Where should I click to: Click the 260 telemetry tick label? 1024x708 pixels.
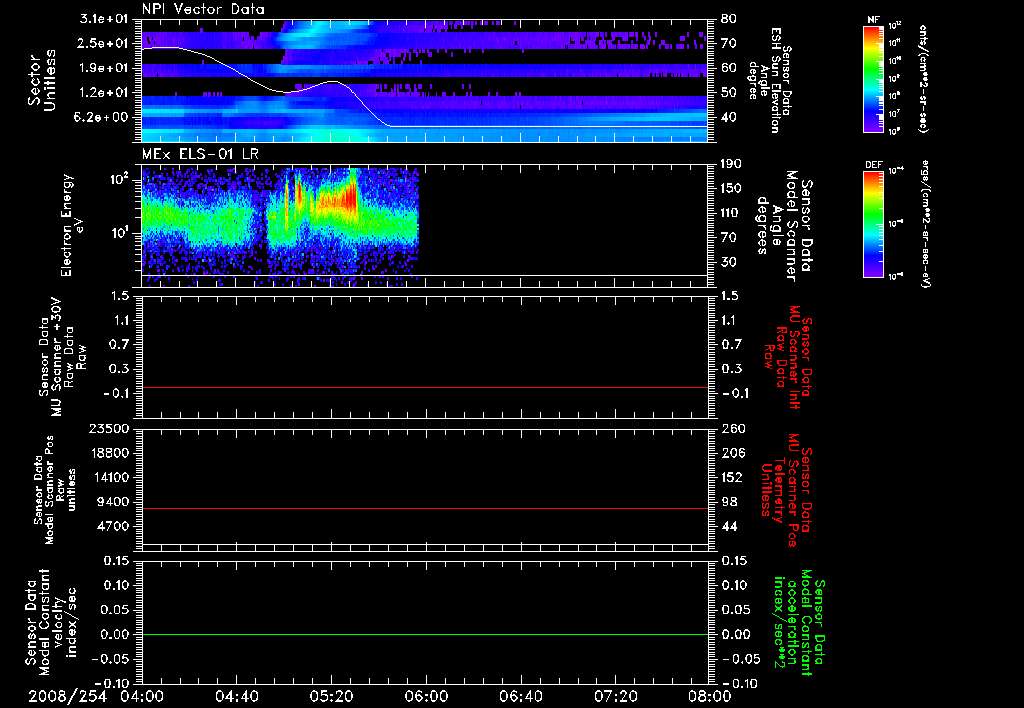(x=731, y=429)
